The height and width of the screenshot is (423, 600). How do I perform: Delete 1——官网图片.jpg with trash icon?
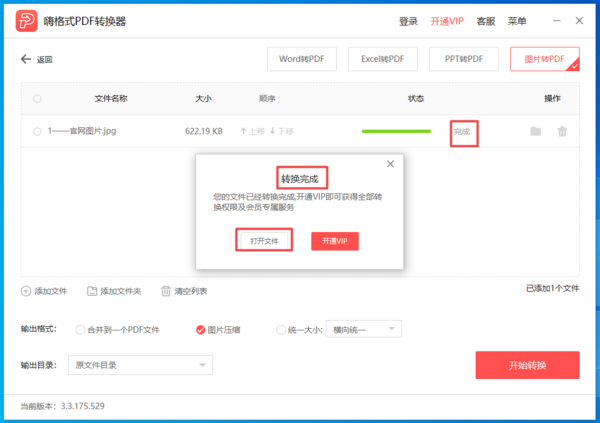pos(562,131)
